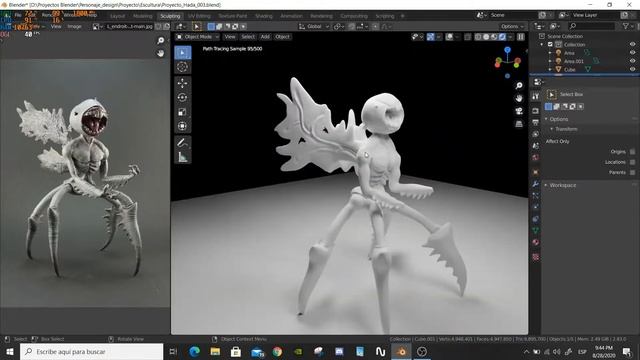Click the blue Z axis on navigation gizmo

click(x=507, y=50)
